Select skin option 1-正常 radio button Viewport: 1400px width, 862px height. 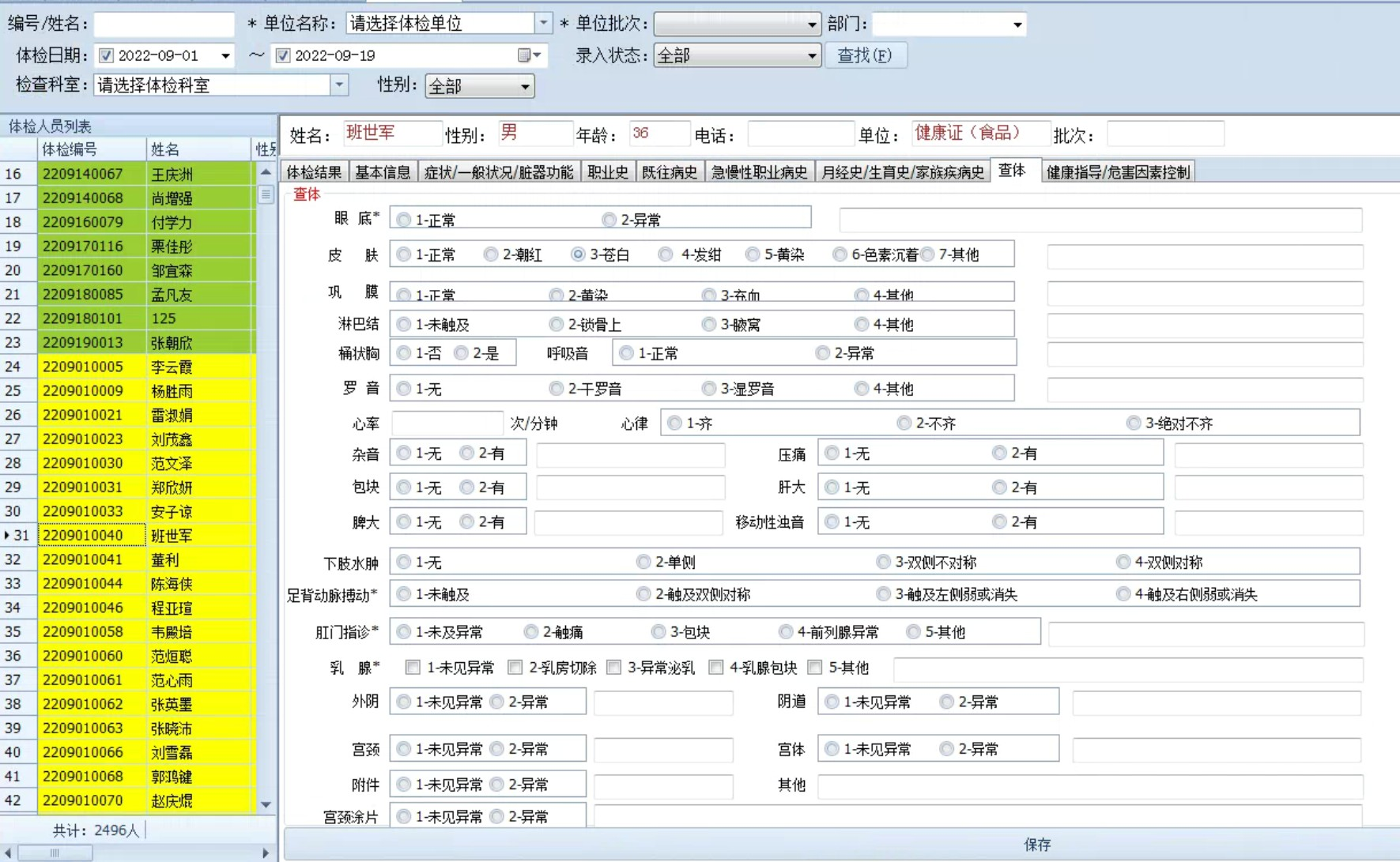(404, 254)
